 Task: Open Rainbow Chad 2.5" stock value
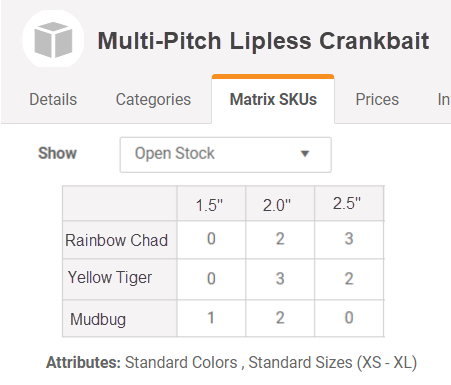[x=349, y=239]
